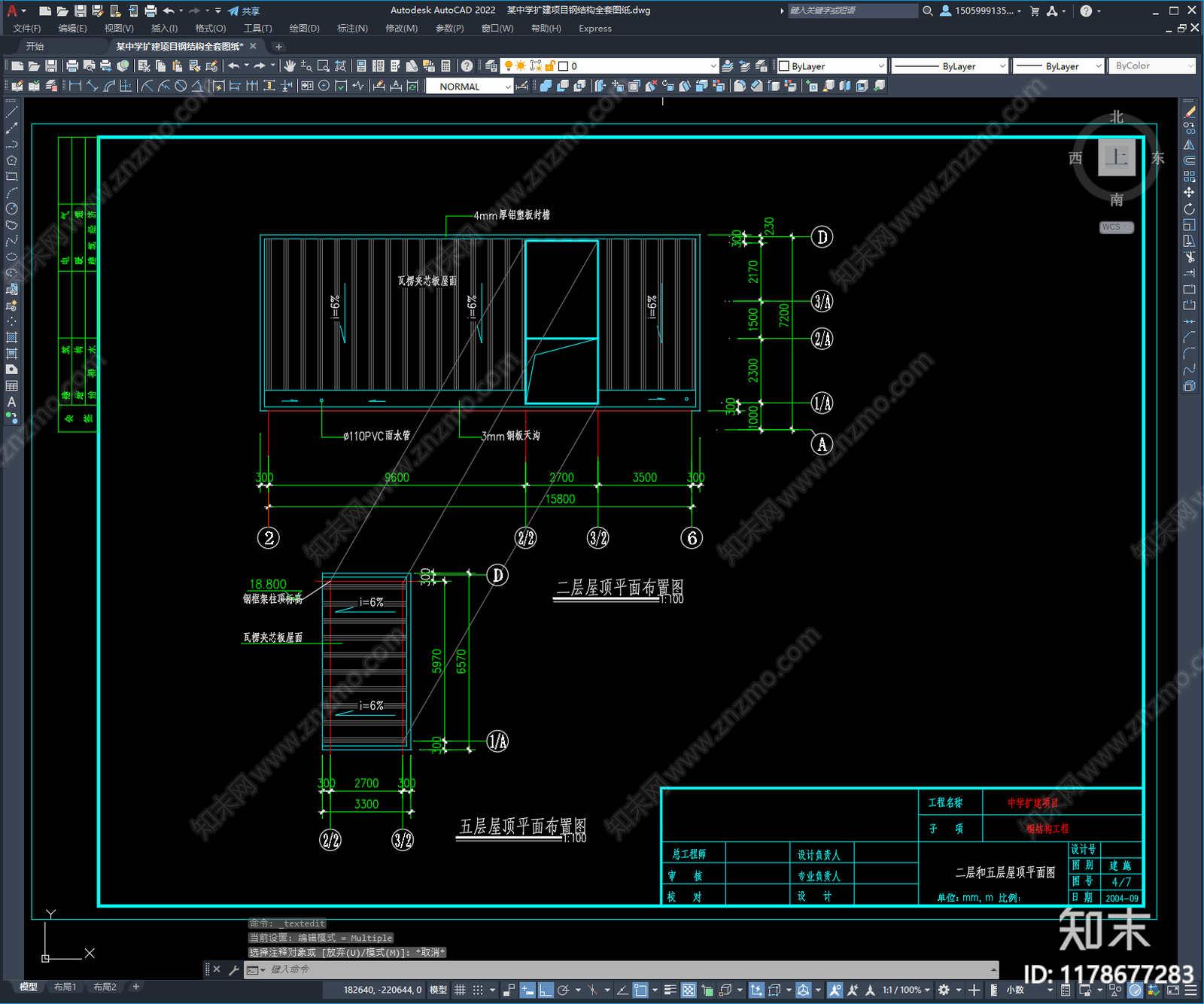Click the Share (共享) button
Screen dimensions: 1204x1004
(244, 11)
